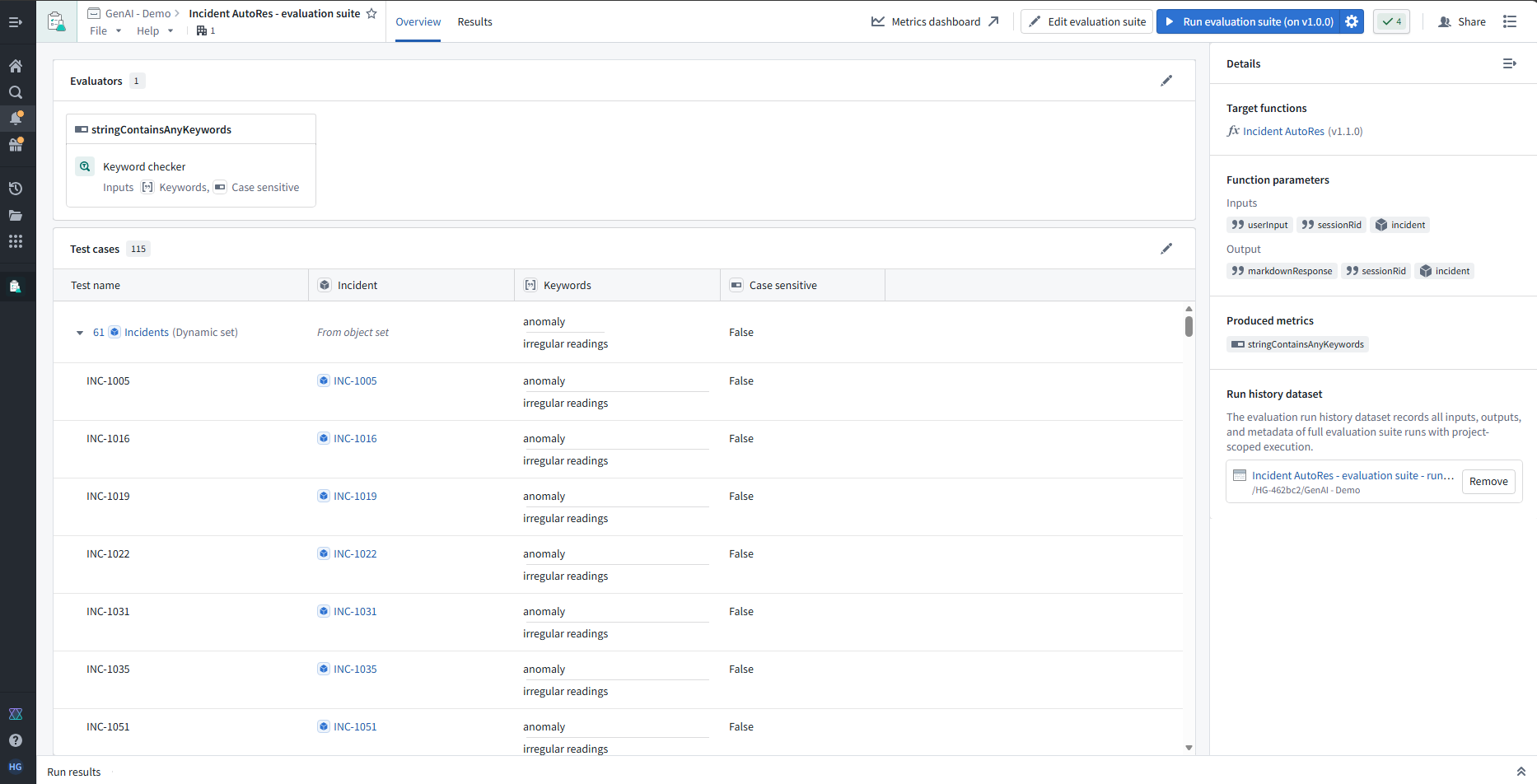
Task: Expand the Run results panel
Action: tap(1521, 772)
